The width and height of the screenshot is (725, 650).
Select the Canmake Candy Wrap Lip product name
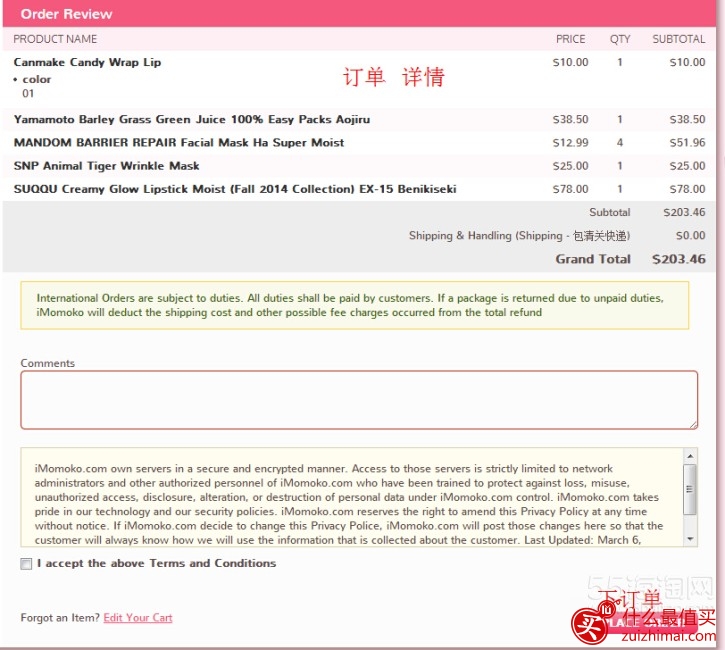coord(87,62)
